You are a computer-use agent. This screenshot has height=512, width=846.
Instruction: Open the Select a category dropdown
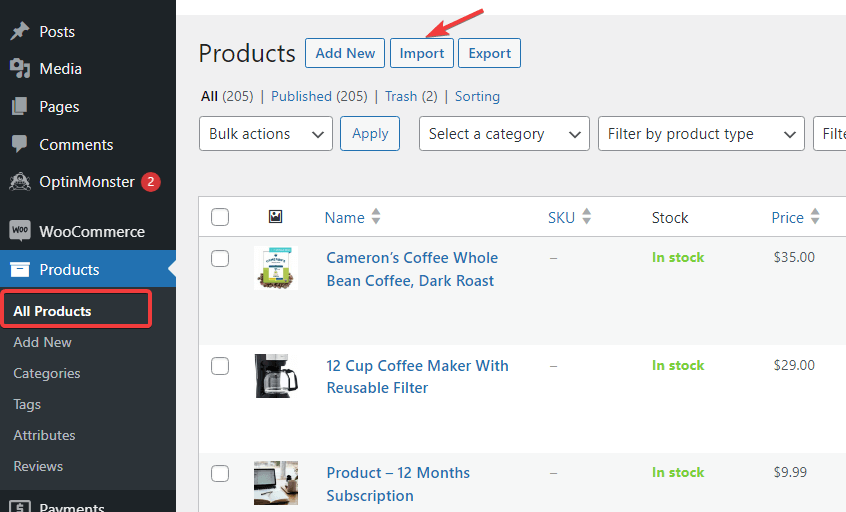coord(504,134)
